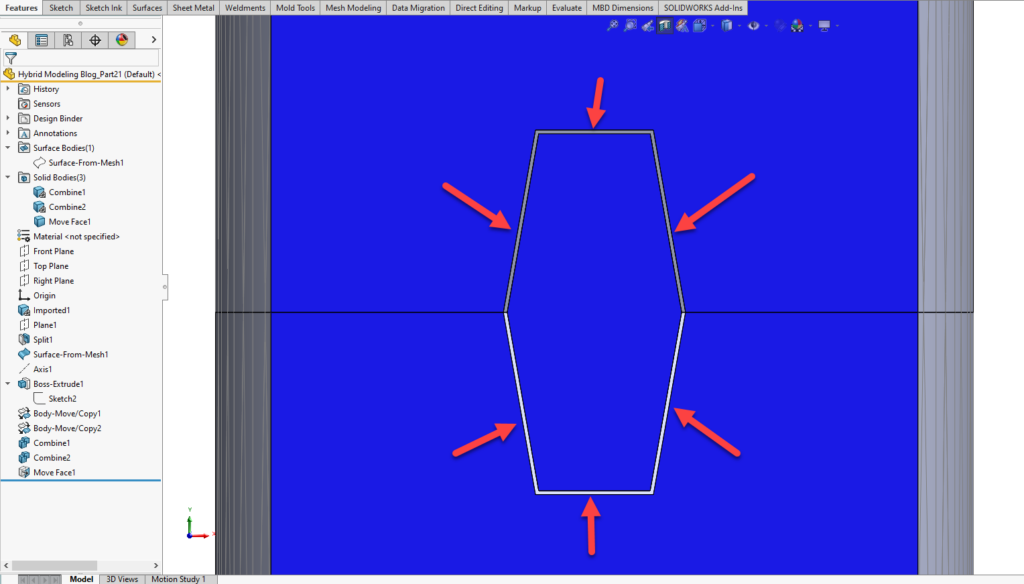1024x584 pixels.
Task: Open the Evaluate ribbon tab
Action: 567,7
